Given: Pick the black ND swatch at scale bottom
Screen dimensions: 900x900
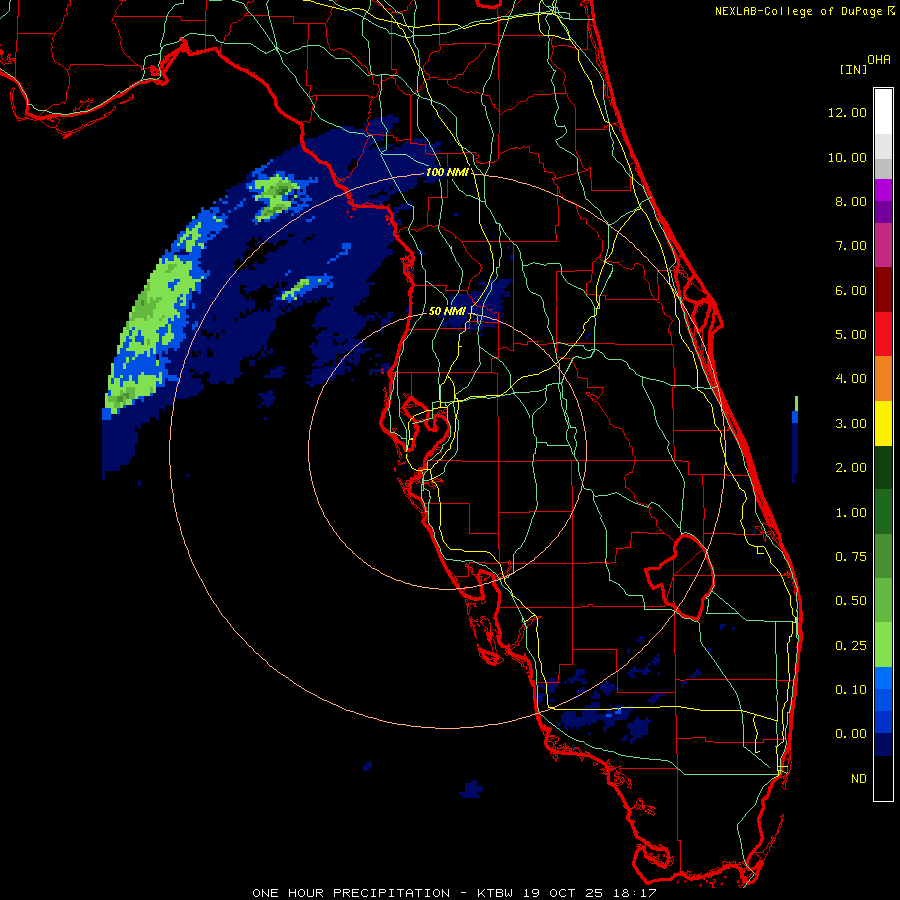Looking at the screenshot, I should point(883,778).
